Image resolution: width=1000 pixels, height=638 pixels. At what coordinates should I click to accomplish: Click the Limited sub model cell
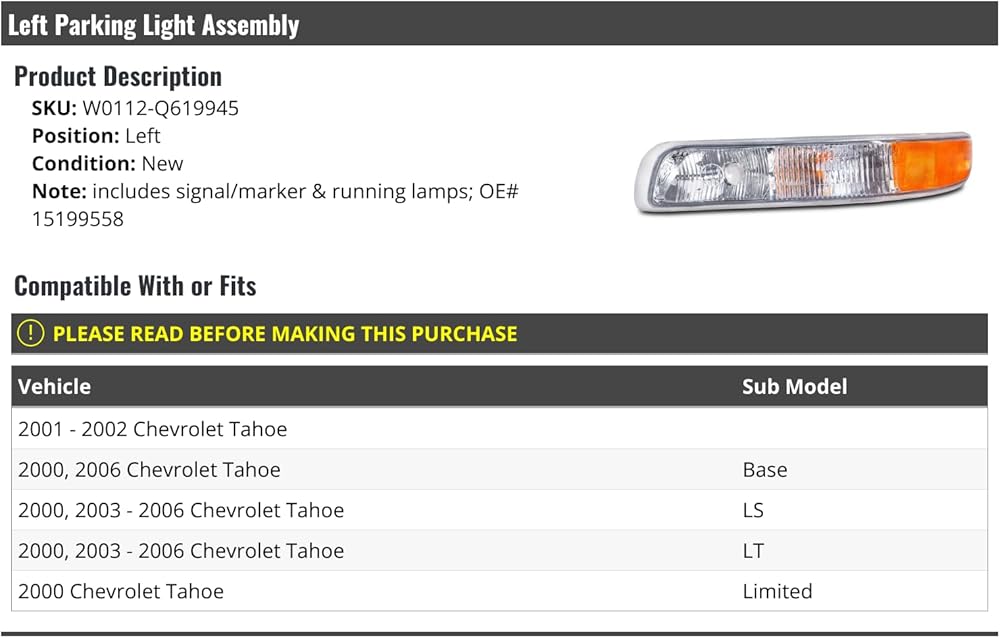[x=777, y=591]
